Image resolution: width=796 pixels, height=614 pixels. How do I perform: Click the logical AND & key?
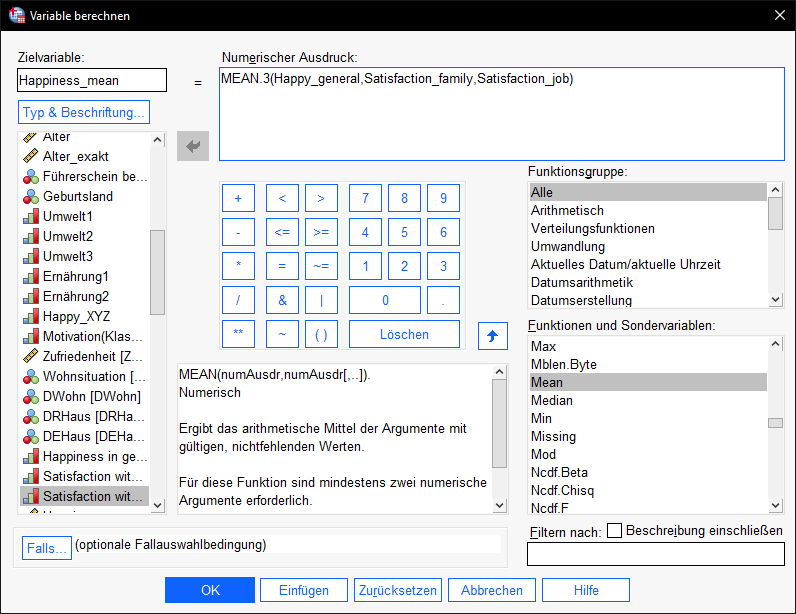pos(282,300)
